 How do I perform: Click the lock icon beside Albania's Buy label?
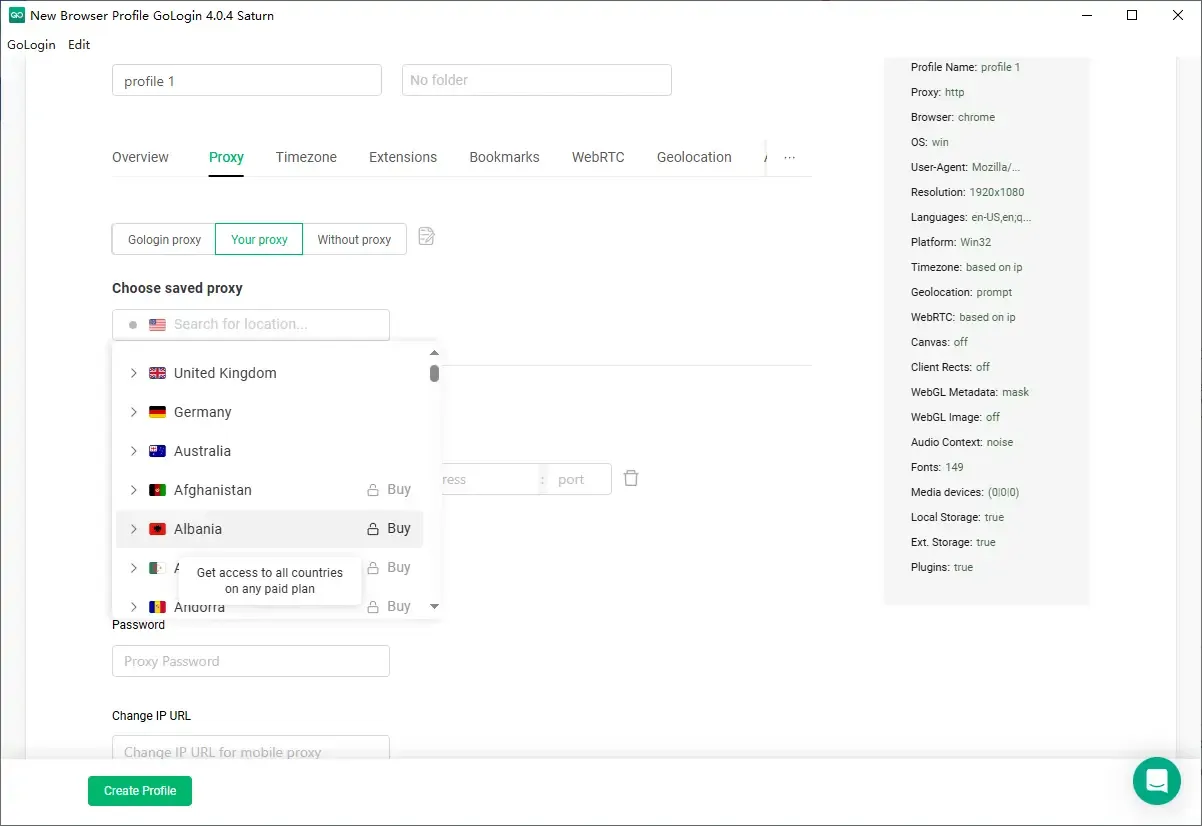click(371, 528)
